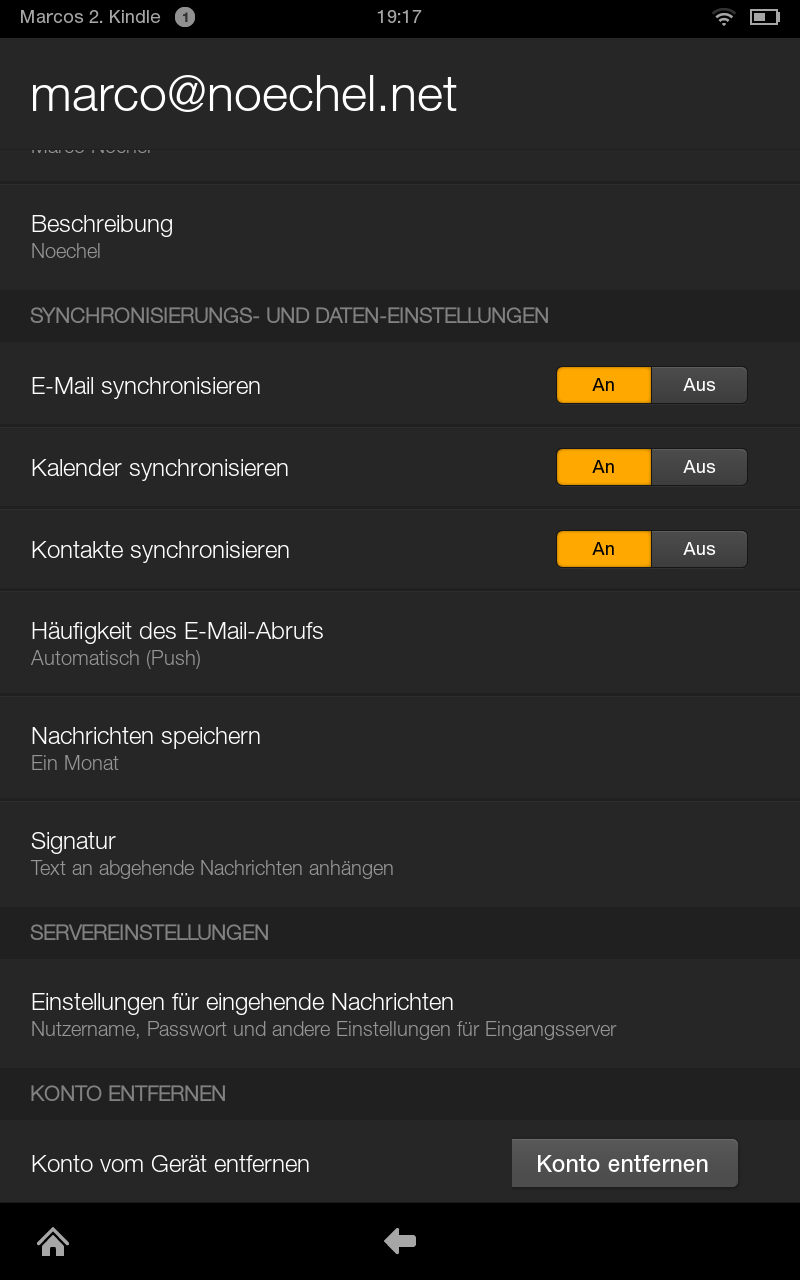The image size is (800, 1280).
Task: Tap the clock showing 19:17
Action: [399, 17]
